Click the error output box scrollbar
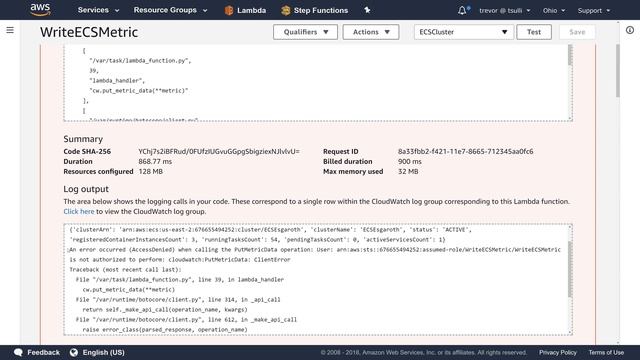Viewport: 640px width, 360px height. [x=570, y=55]
